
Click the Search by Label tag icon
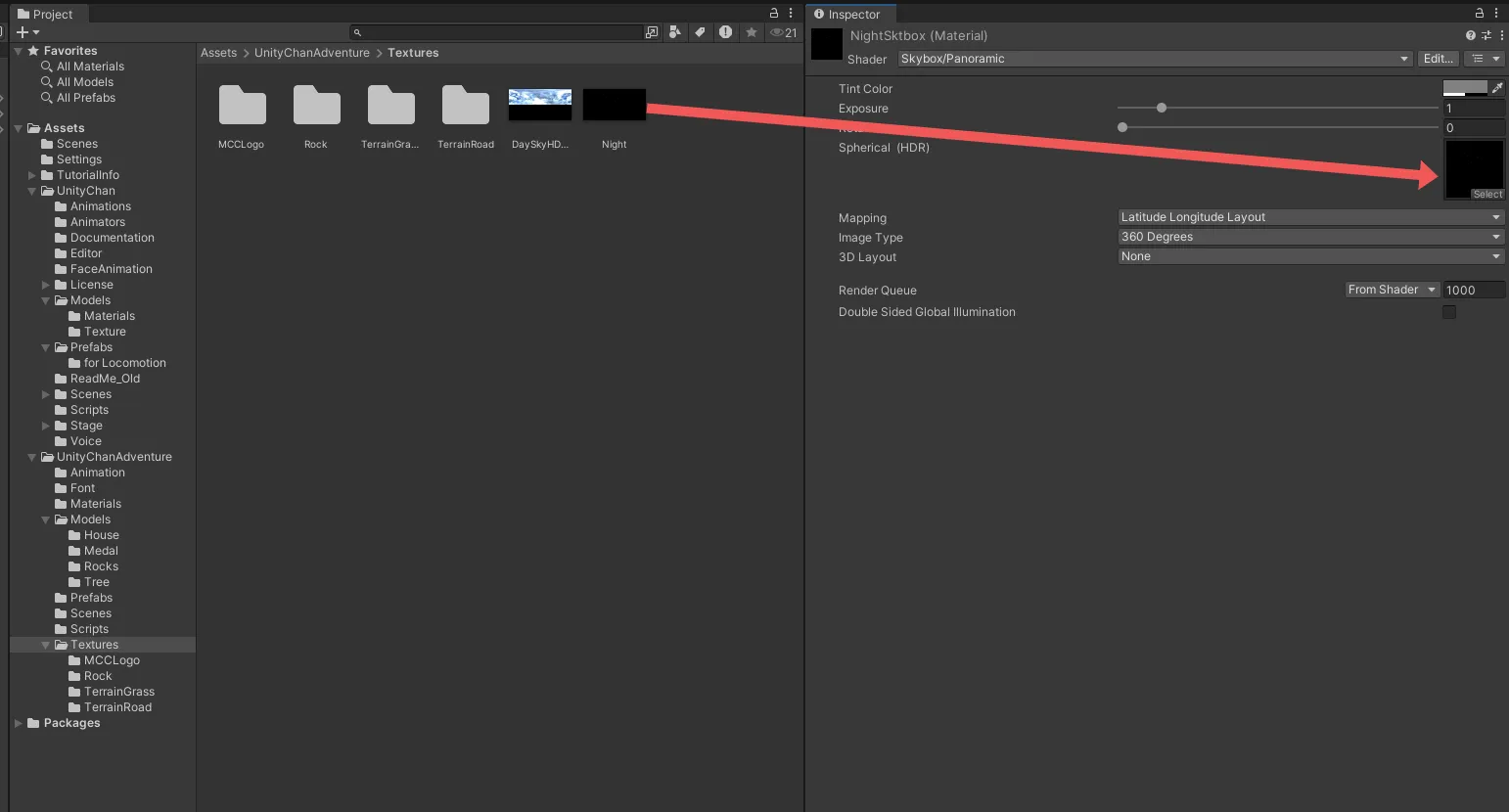[700, 32]
